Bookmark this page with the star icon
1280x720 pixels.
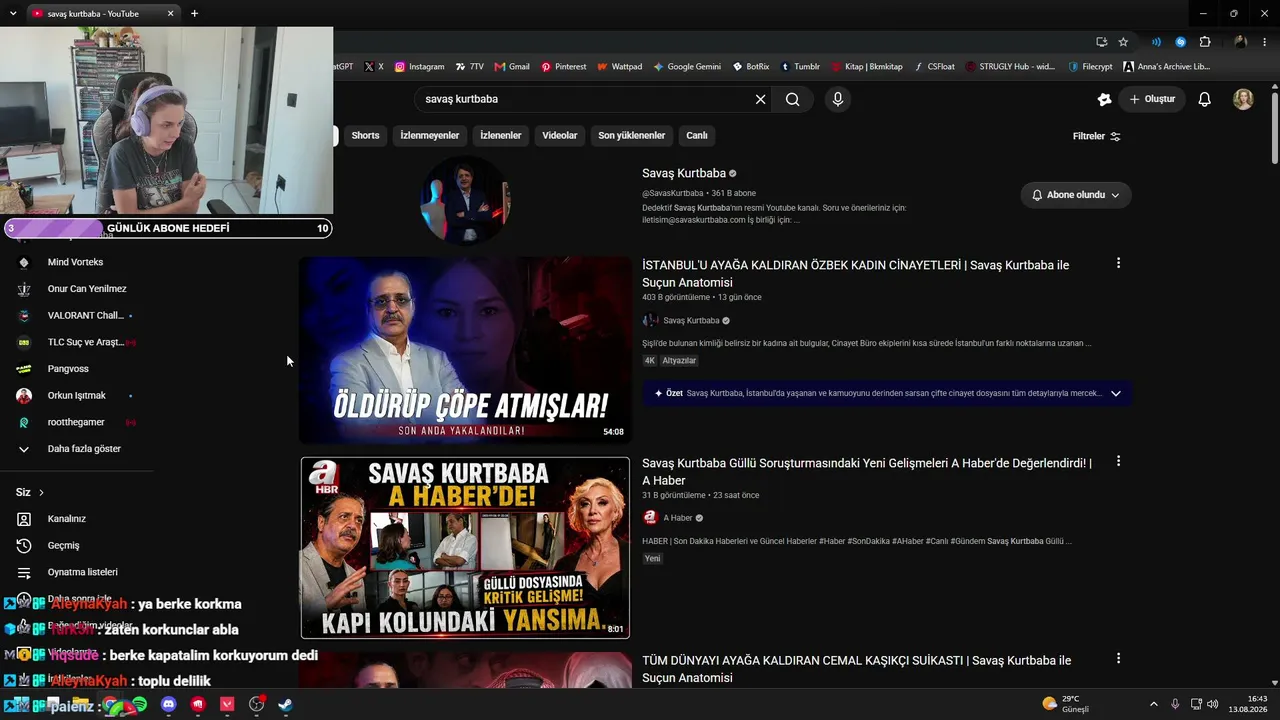1123,42
